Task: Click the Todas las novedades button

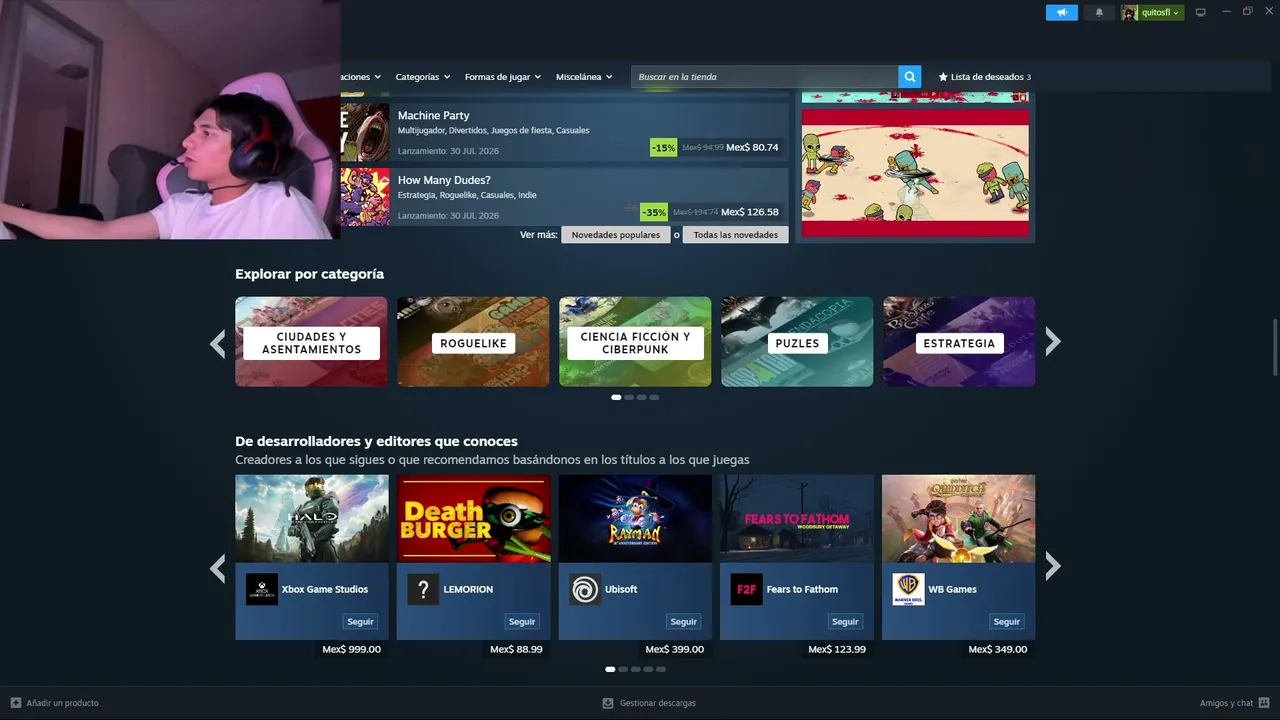Action: 735,235
